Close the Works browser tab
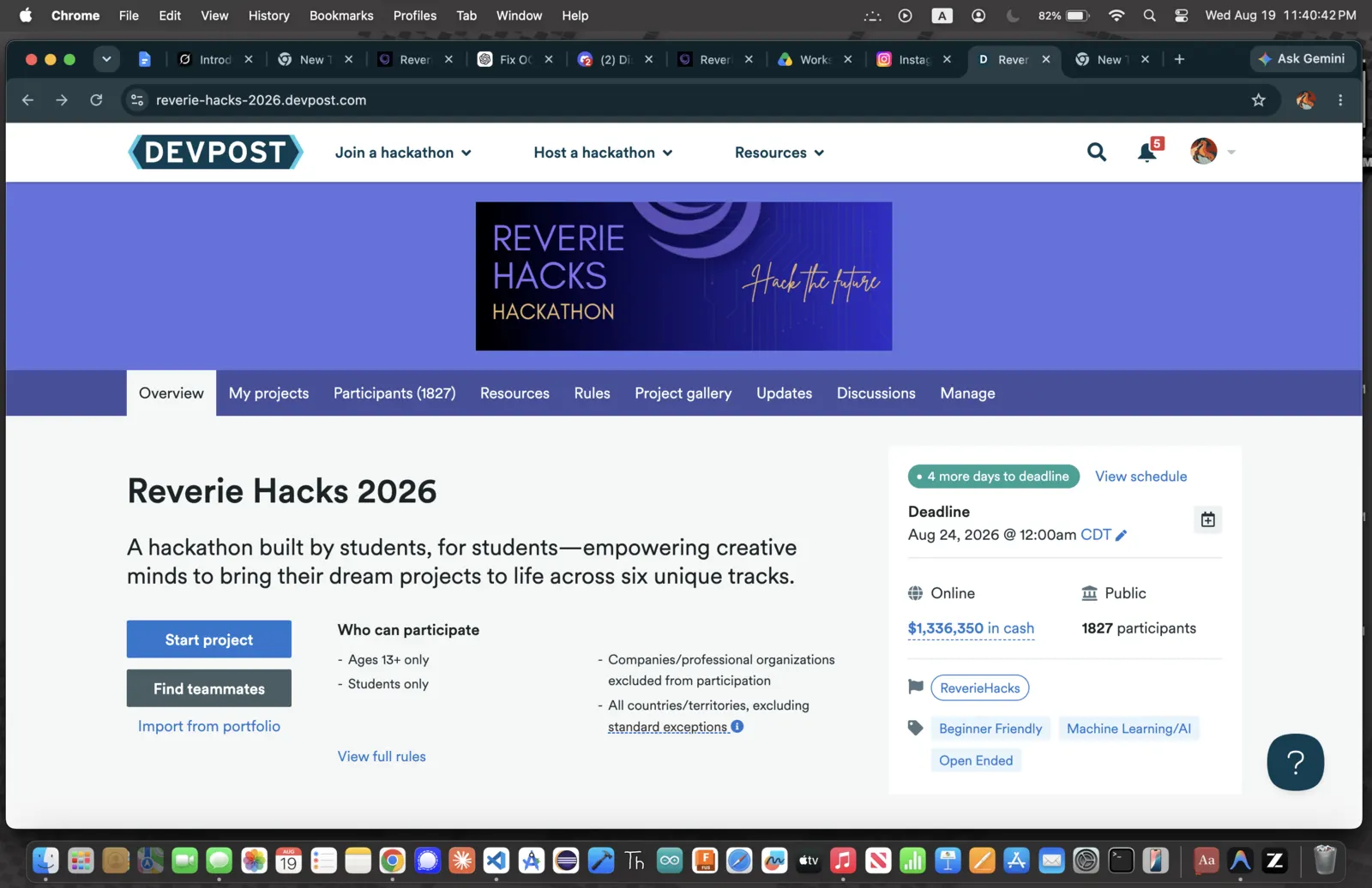Viewport: 1372px width, 888px height. click(x=848, y=59)
